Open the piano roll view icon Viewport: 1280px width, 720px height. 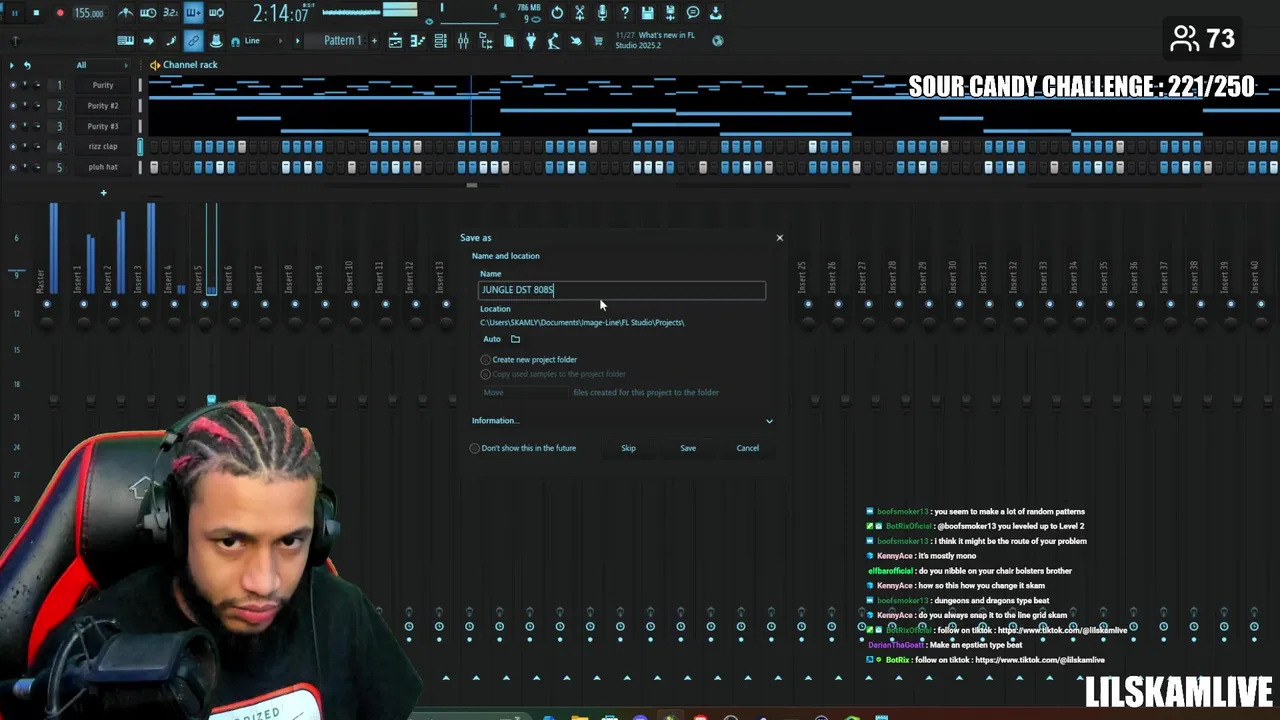click(417, 41)
